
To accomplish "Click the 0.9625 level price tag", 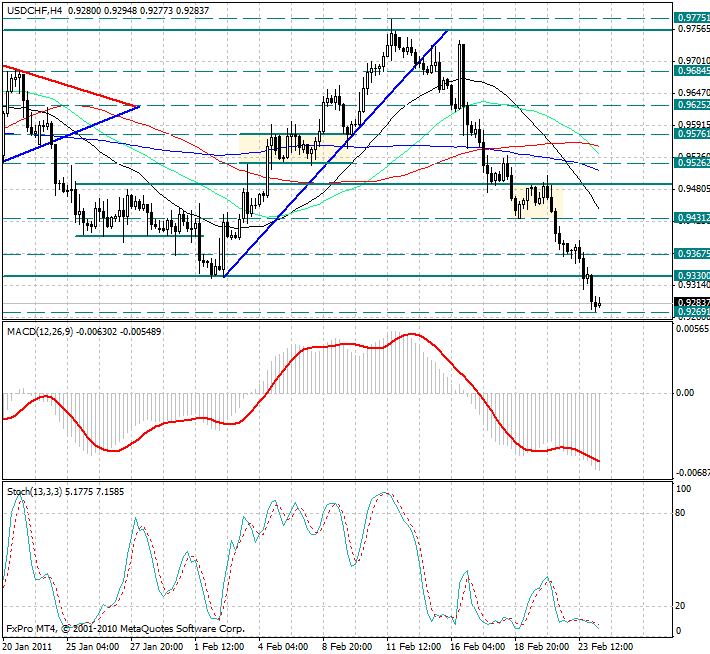I will [x=692, y=105].
